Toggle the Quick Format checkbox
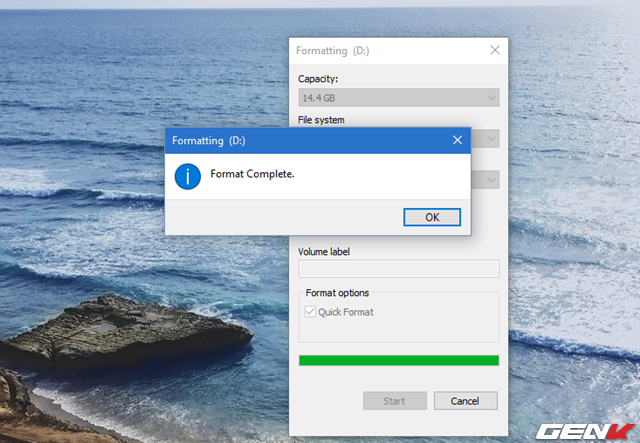Screen dimensions: 640x443 pos(310,311)
